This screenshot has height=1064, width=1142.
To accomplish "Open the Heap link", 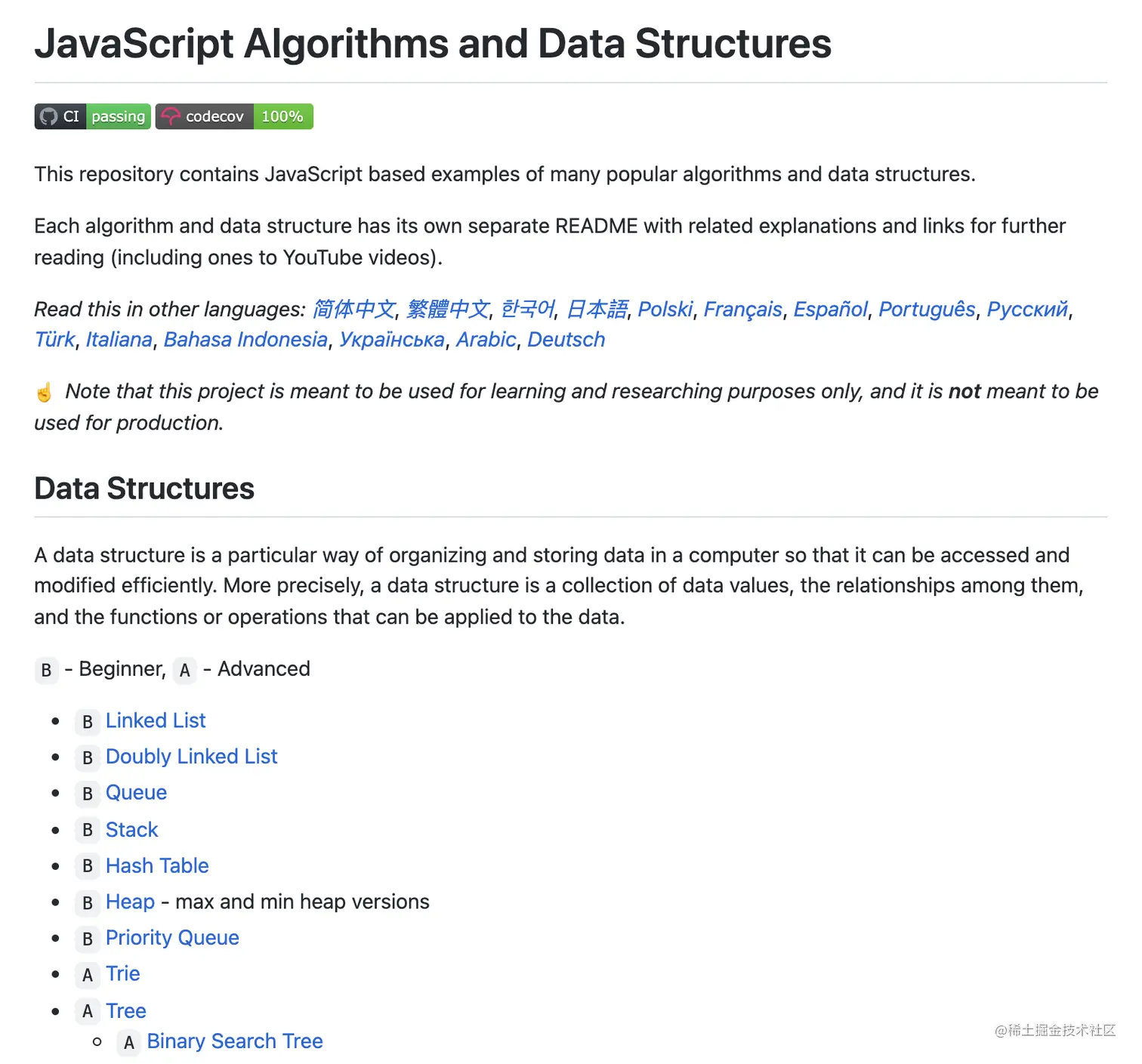I will (130, 902).
